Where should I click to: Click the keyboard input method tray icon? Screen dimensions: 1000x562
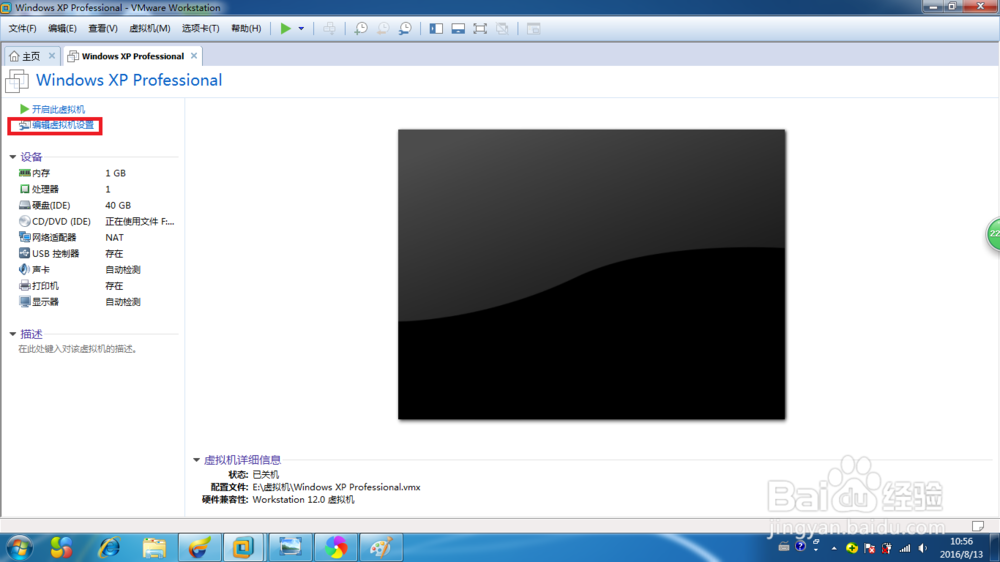click(784, 547)
